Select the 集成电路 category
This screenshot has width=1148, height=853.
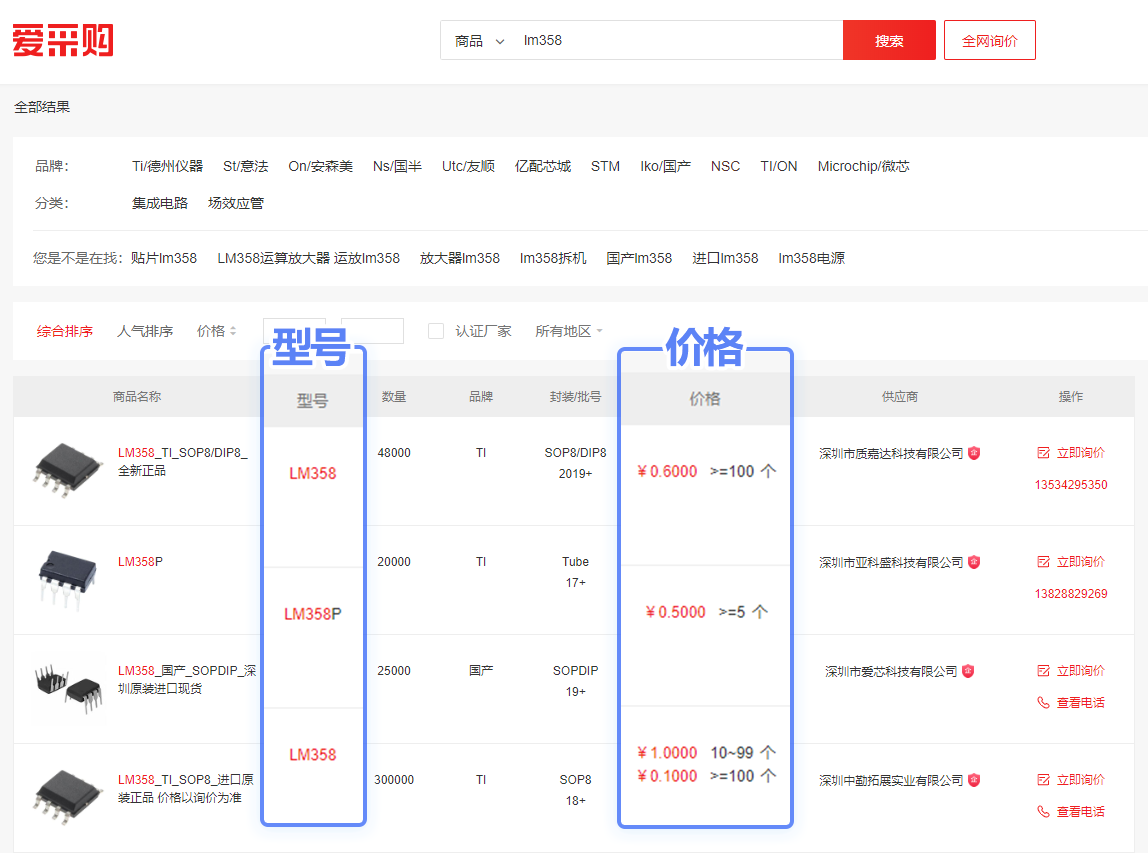(x=160, y=203)
